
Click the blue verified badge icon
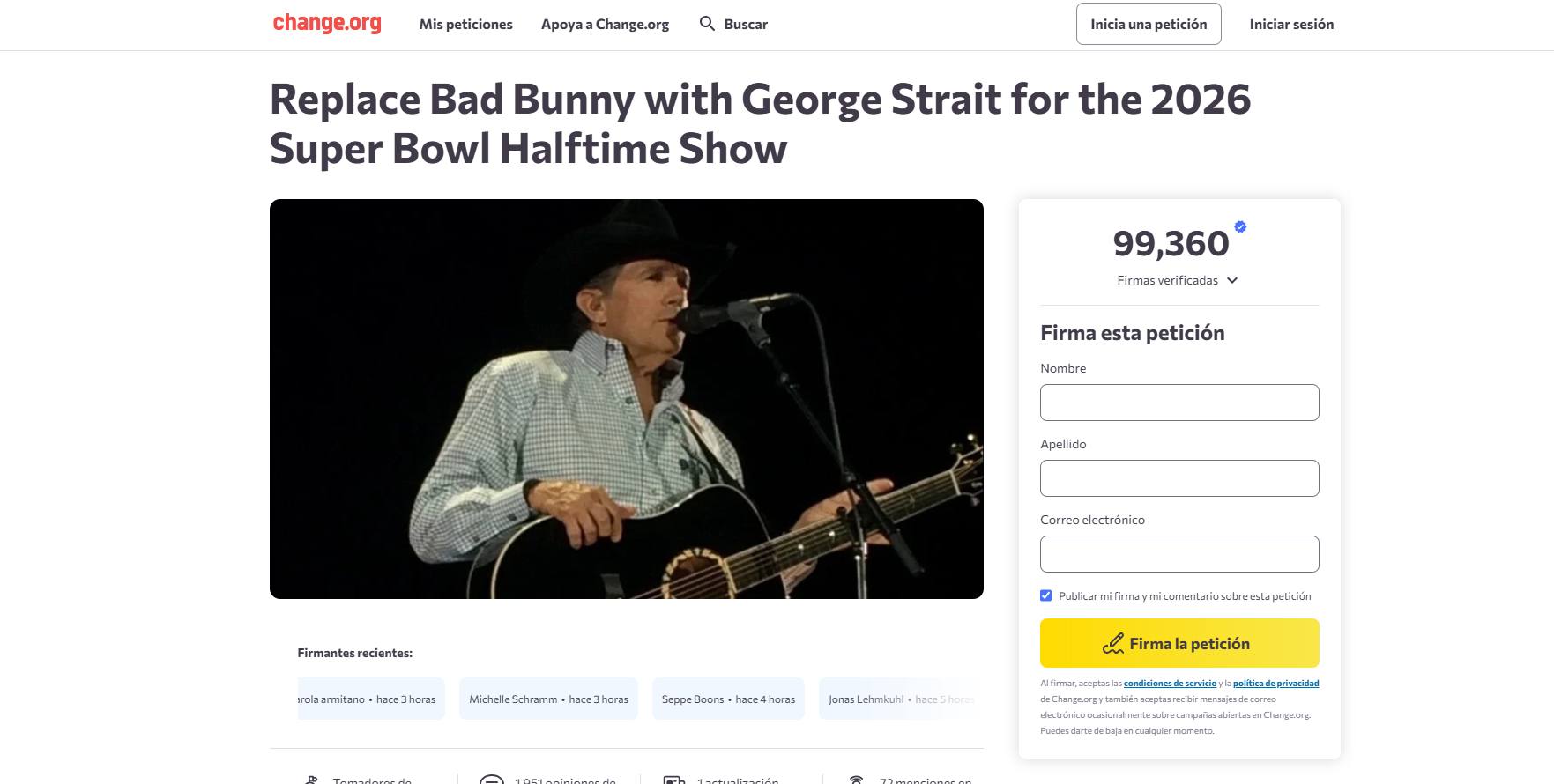1240,227
